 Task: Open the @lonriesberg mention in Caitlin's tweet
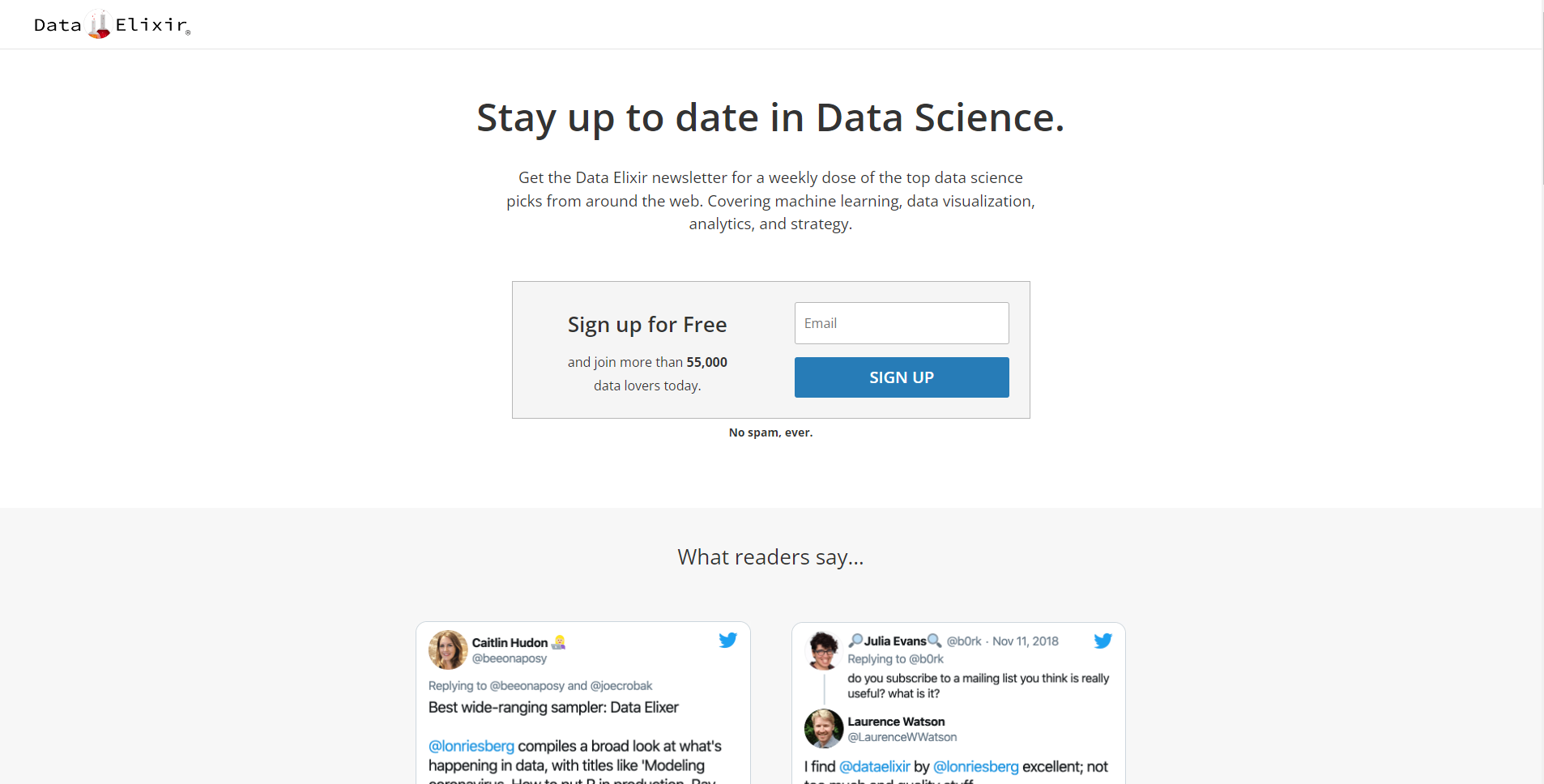point(471,746)
